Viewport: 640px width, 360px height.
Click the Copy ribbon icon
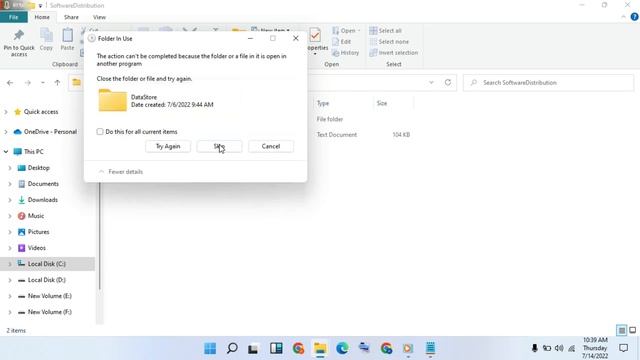[46, 40]
